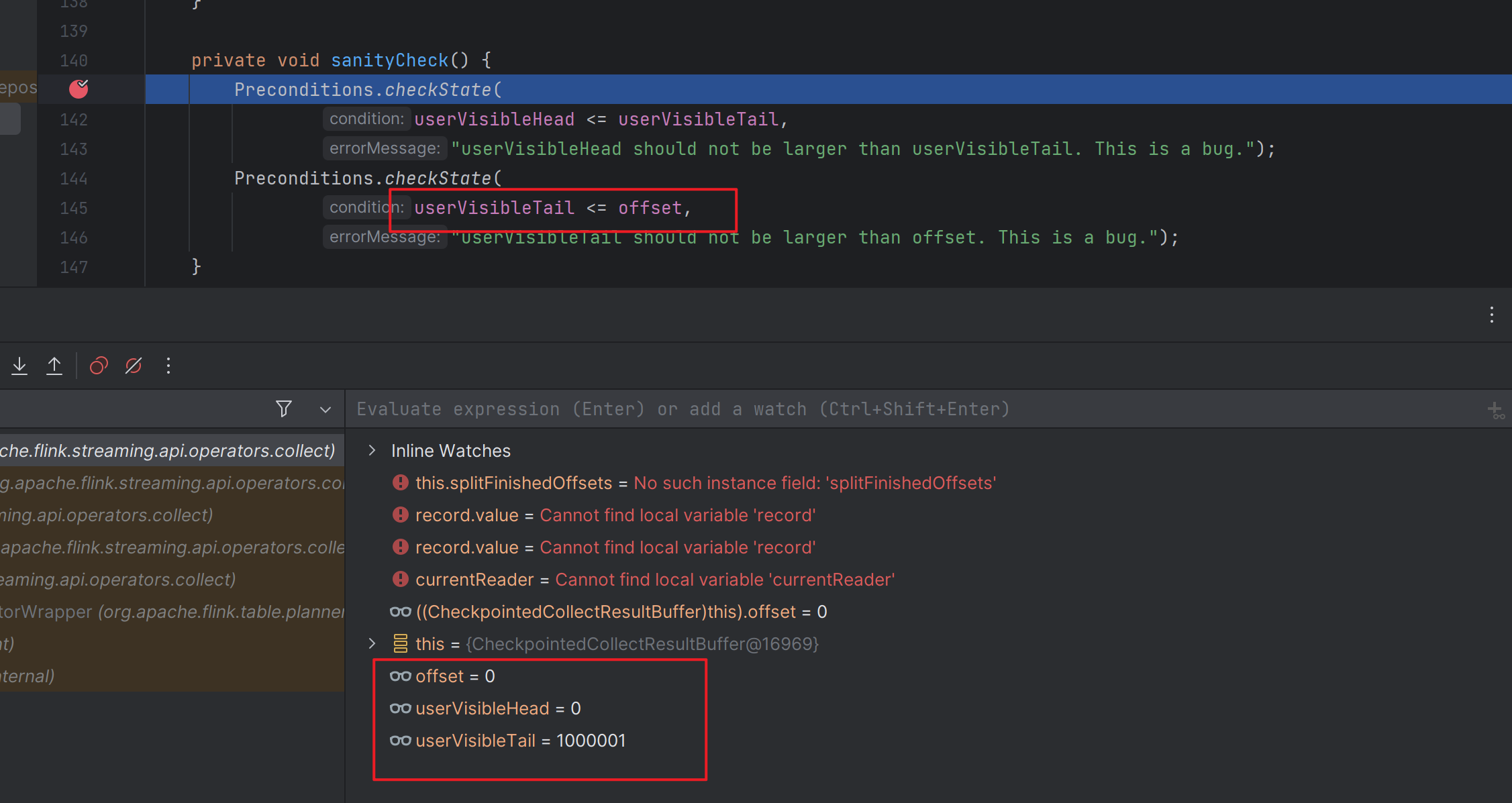Click the sanityCheck method name
The height and width of the screenshot is (803, 1512).
[389, 60]
